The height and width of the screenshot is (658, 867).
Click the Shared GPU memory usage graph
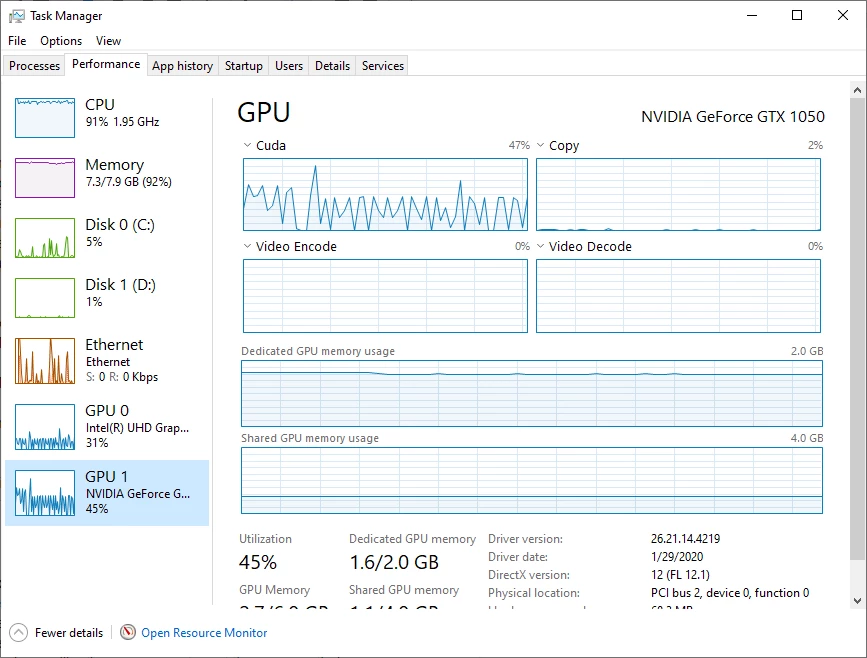tap(532, 481)
